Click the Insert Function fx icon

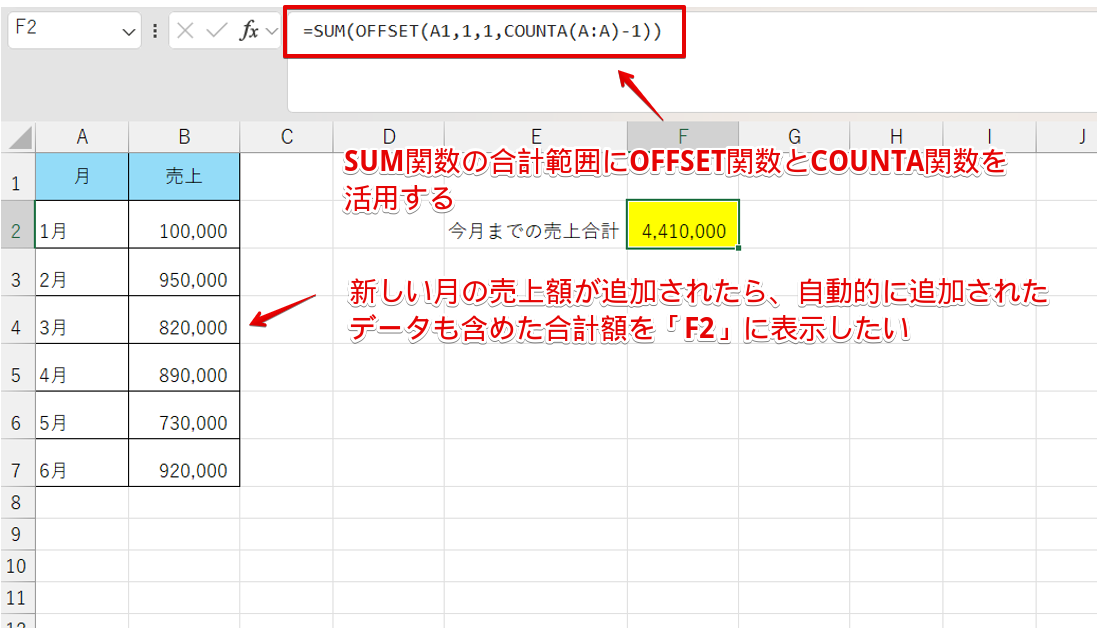click(x=248, y=29)
